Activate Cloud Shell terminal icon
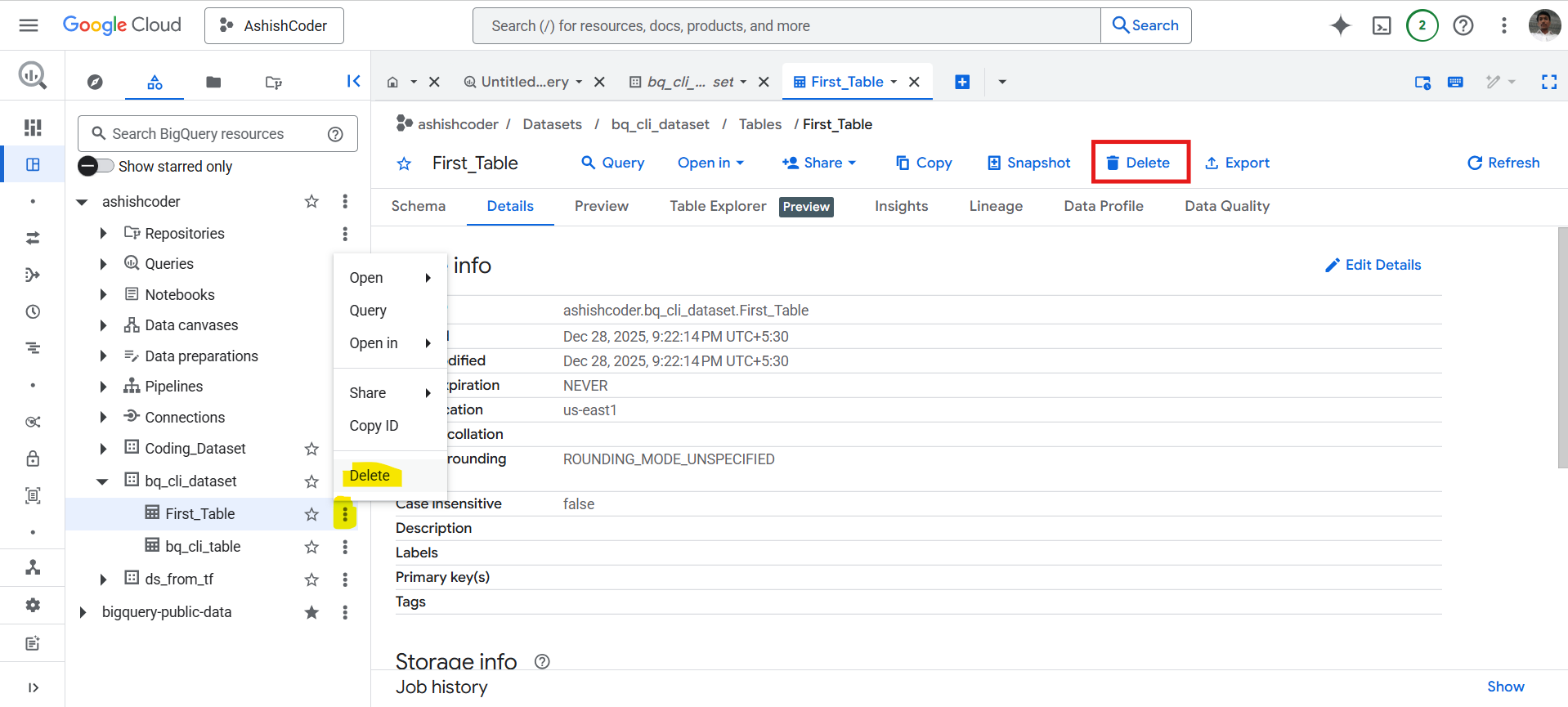 click(1382, 25)
